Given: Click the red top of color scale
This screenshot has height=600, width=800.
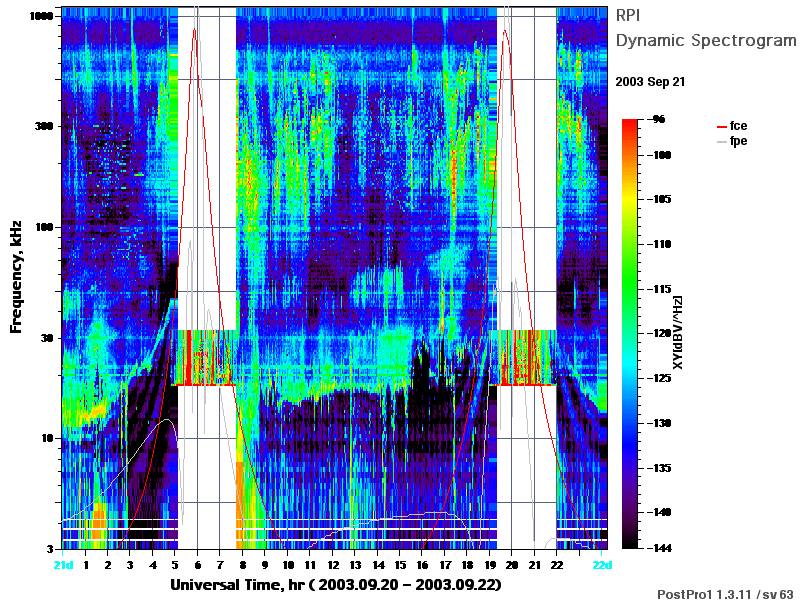Looking at the screenshot, I should (630, 123).
